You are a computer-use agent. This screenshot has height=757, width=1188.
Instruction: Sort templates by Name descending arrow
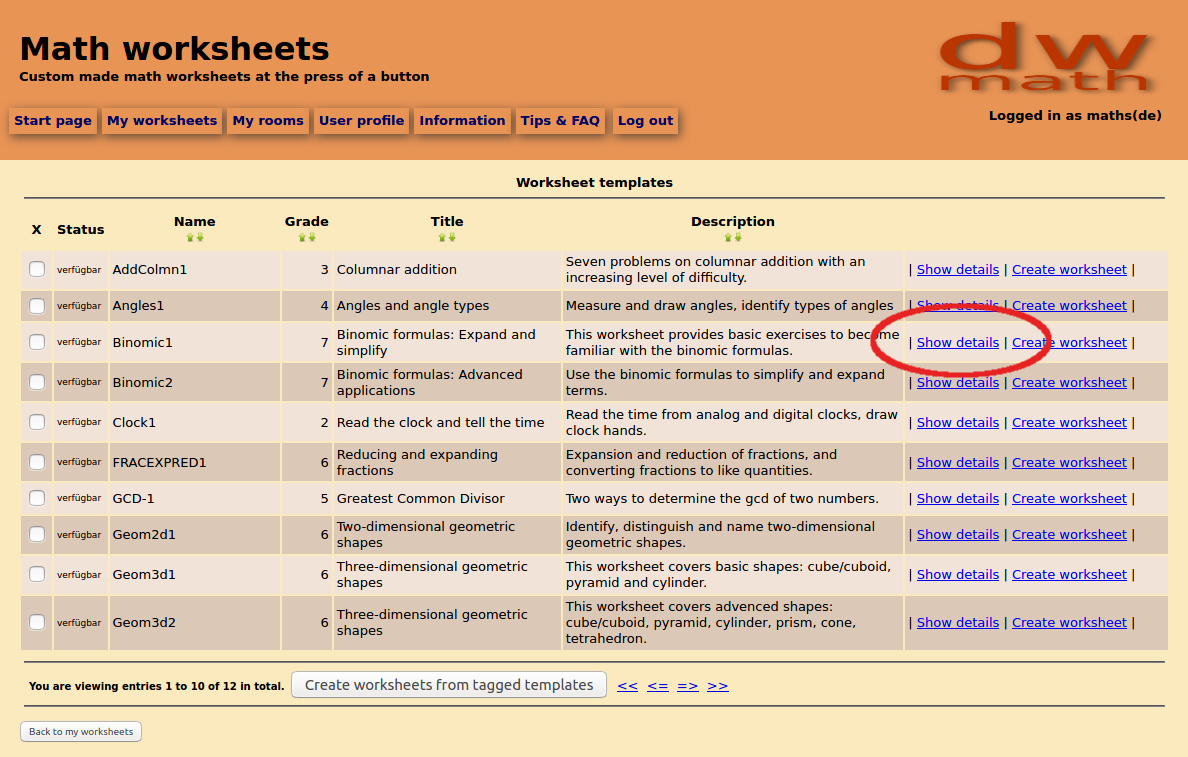[200, 237]
